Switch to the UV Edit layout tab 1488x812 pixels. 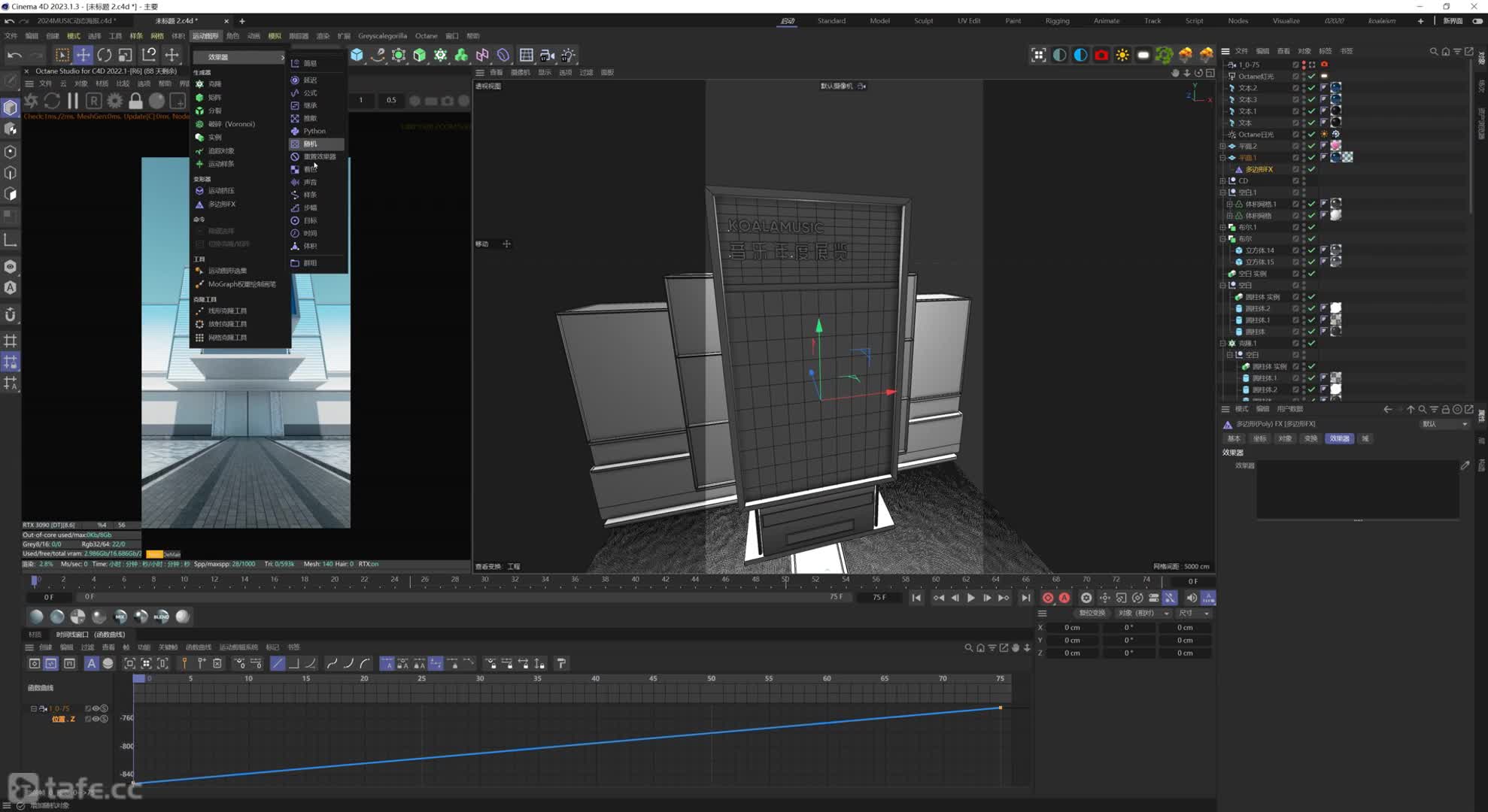[x=969, y=21]
